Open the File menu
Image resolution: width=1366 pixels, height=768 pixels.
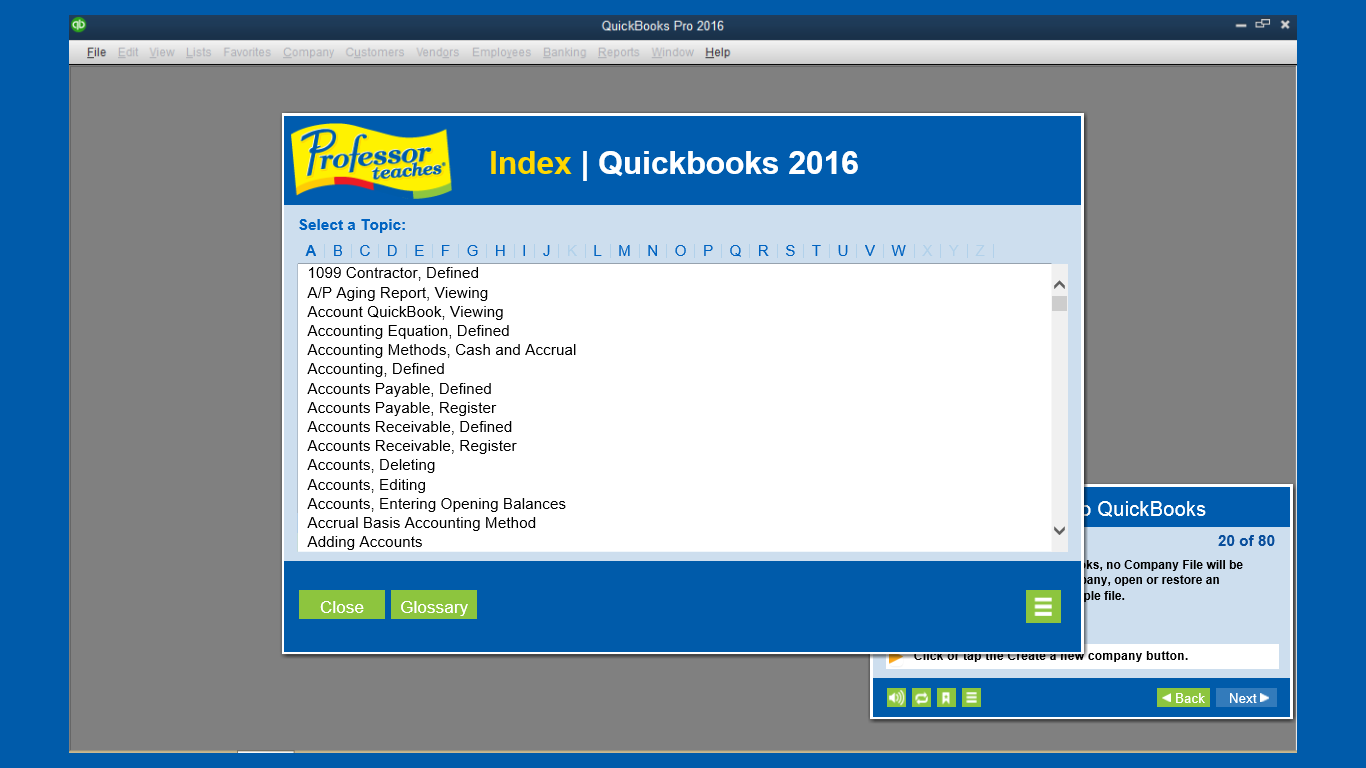(96, 52)
